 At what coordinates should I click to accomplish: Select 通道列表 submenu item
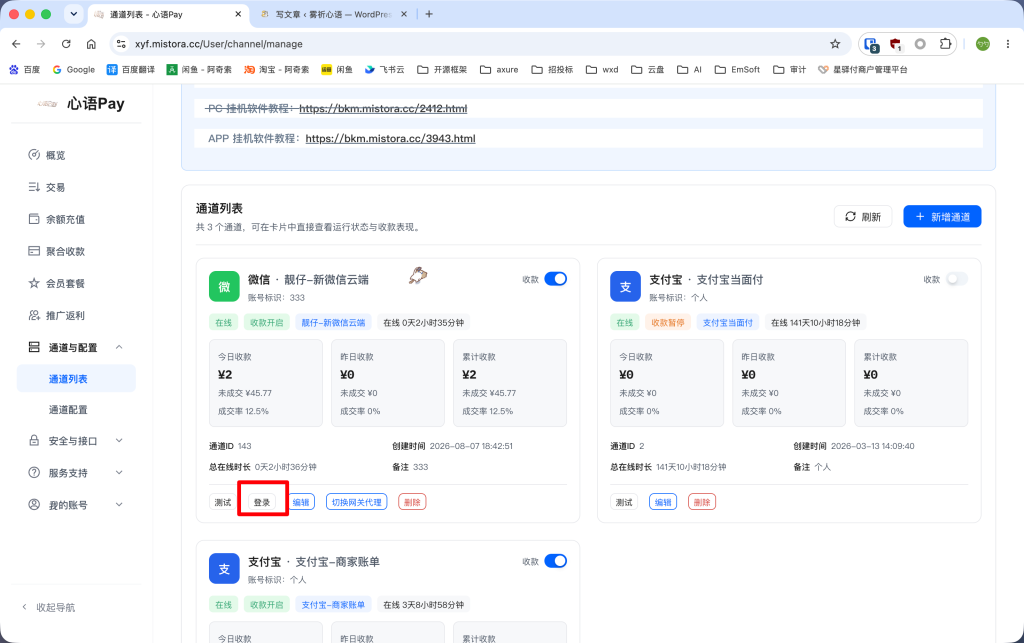tap(76, 379)
